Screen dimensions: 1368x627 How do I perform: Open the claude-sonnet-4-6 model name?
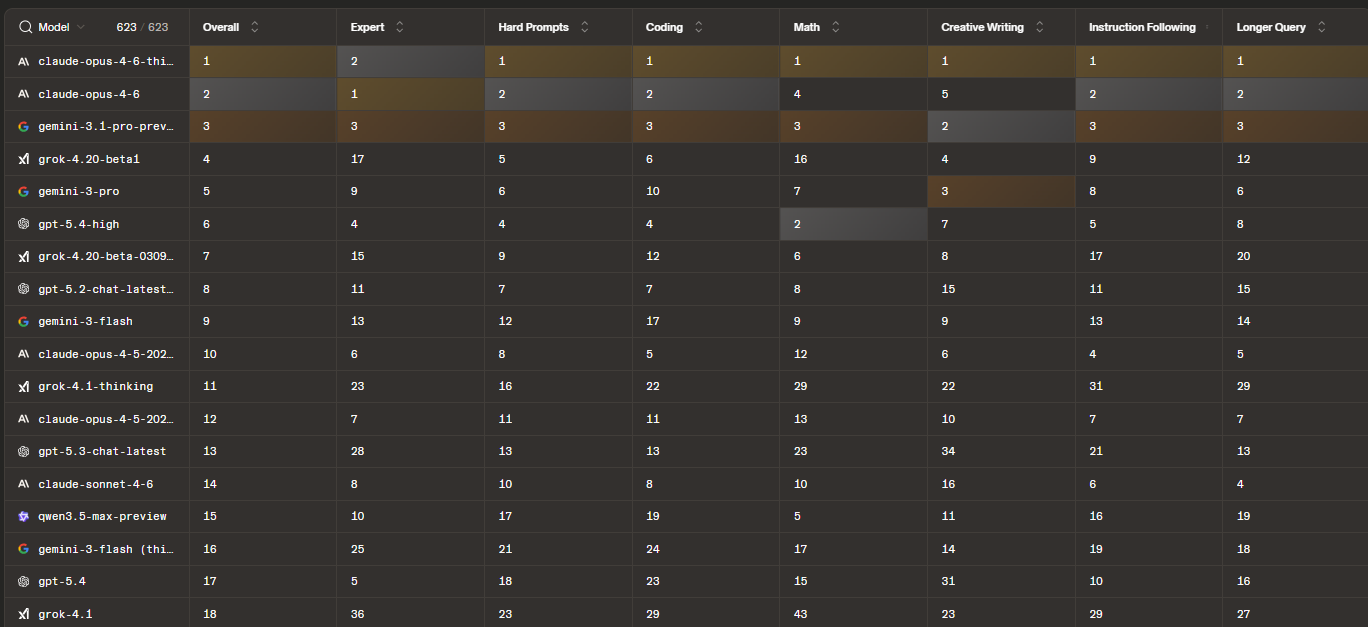[96, 484]
